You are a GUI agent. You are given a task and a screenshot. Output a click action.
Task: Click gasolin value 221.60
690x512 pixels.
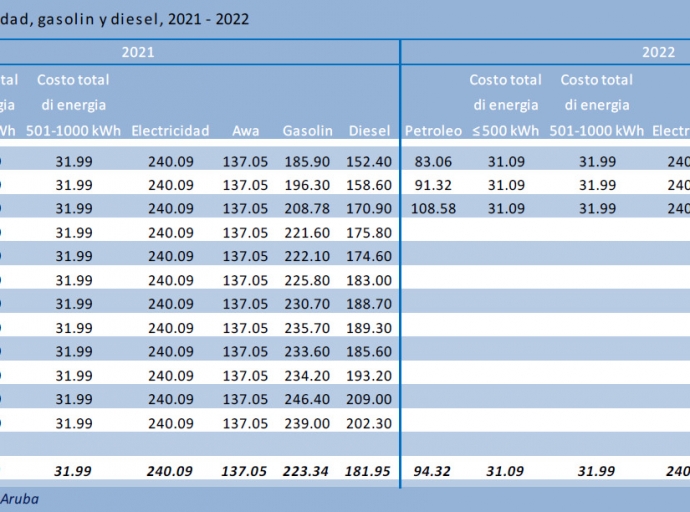pyautogui.click(x=307, y=233)
